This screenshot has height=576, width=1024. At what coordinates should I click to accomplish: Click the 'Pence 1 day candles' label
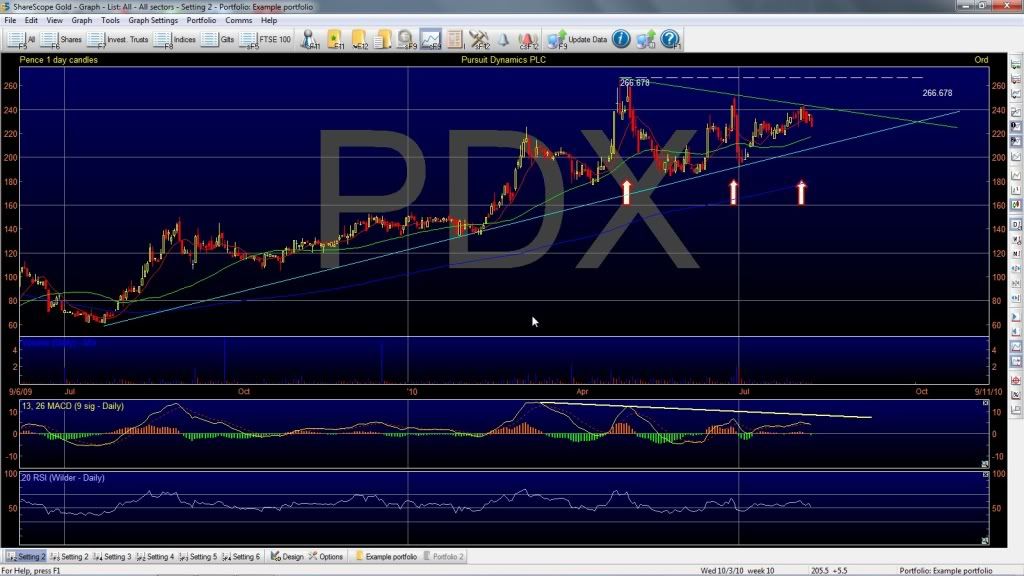(x=59, y=59)
